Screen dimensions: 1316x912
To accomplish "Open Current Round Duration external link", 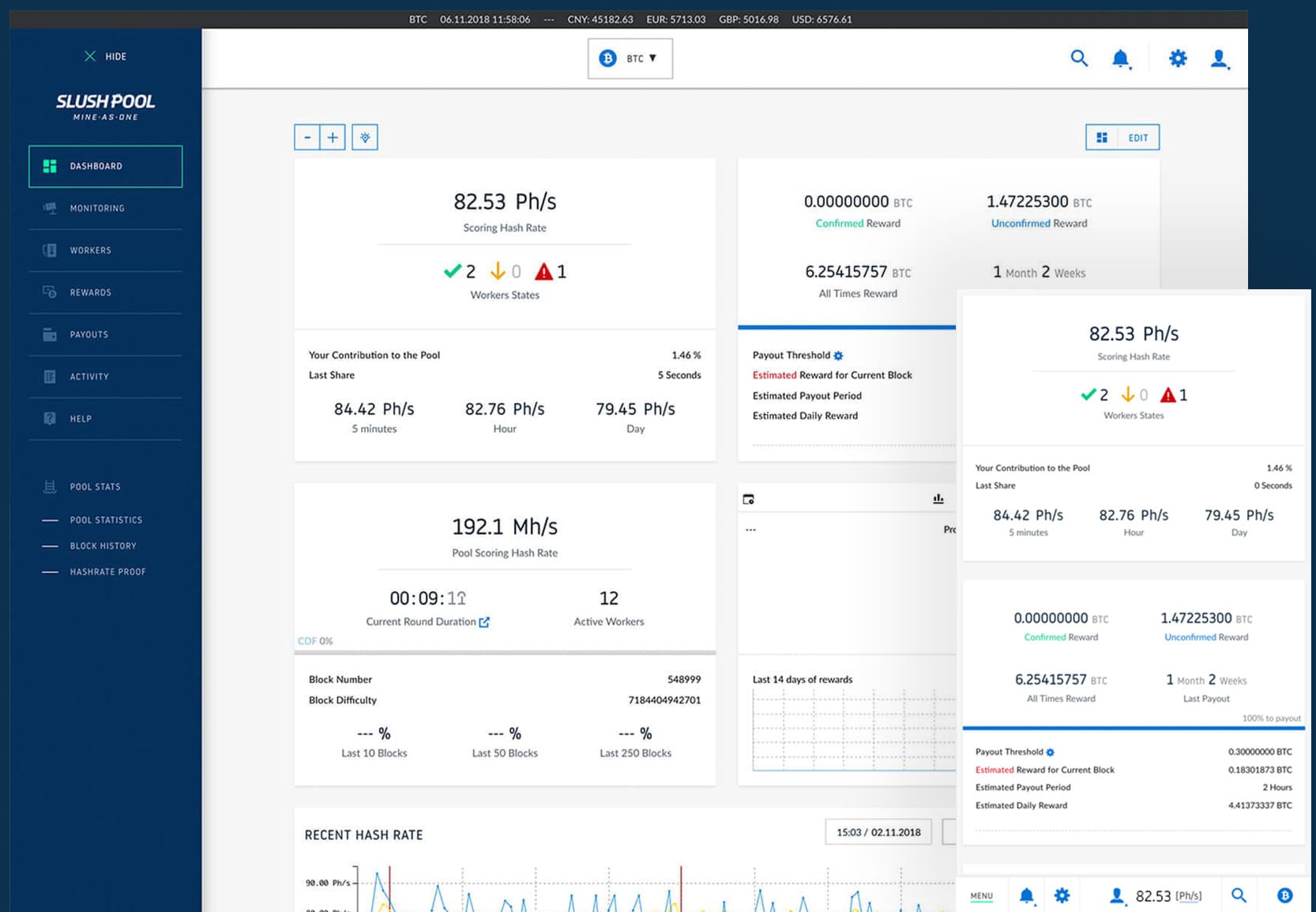I will coord(484,622).
